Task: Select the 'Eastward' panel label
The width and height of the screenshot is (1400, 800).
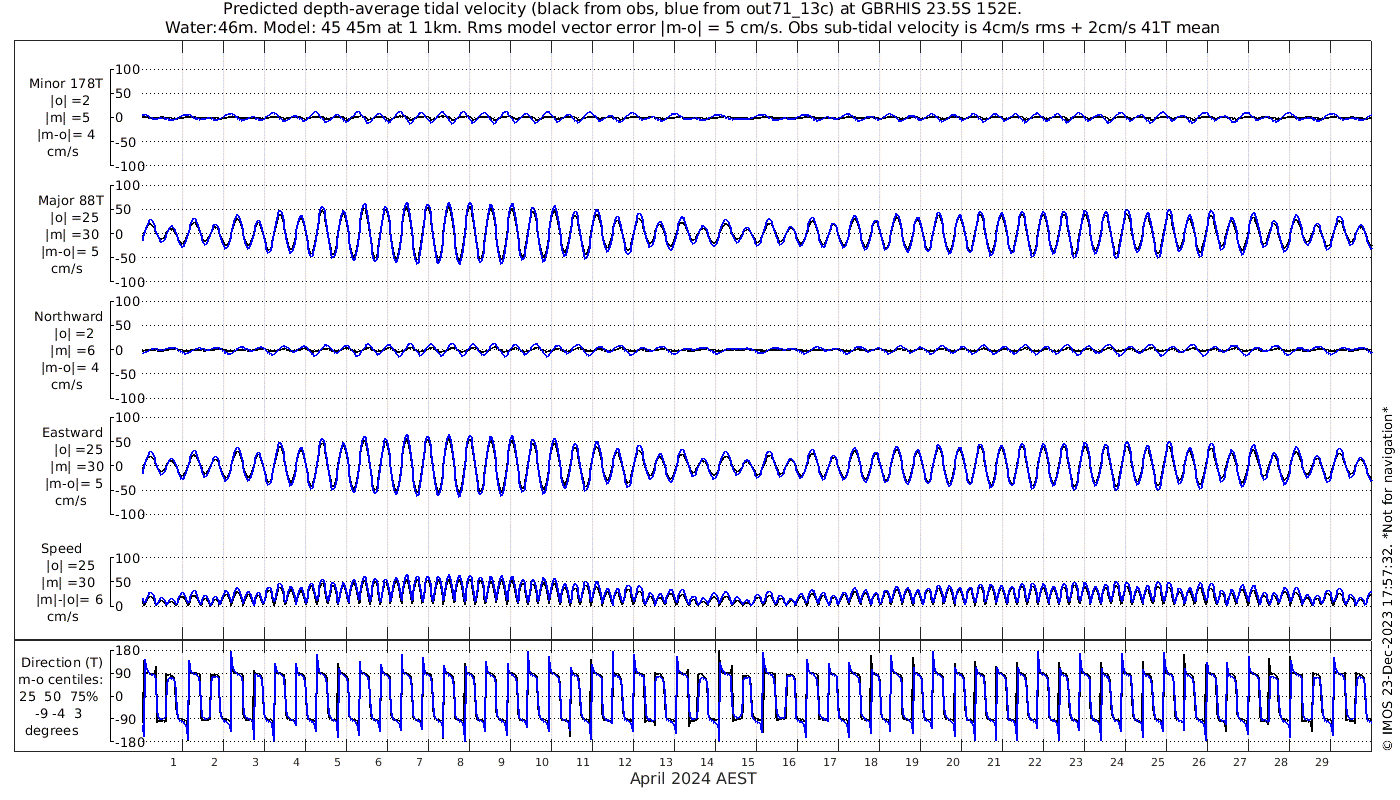Action: tap(72, 432)
